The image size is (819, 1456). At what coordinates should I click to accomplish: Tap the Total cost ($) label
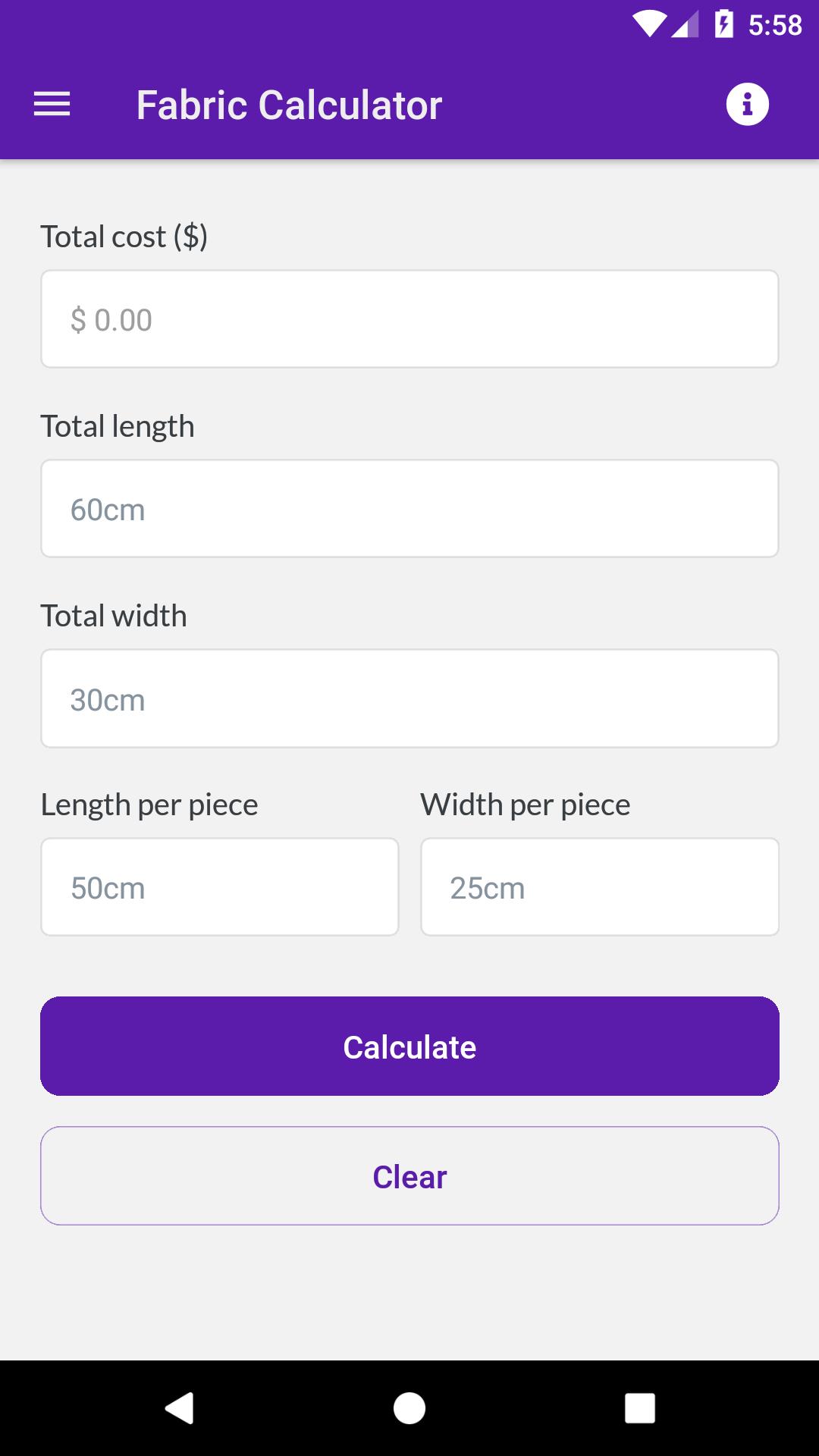(x=124, y=237)
